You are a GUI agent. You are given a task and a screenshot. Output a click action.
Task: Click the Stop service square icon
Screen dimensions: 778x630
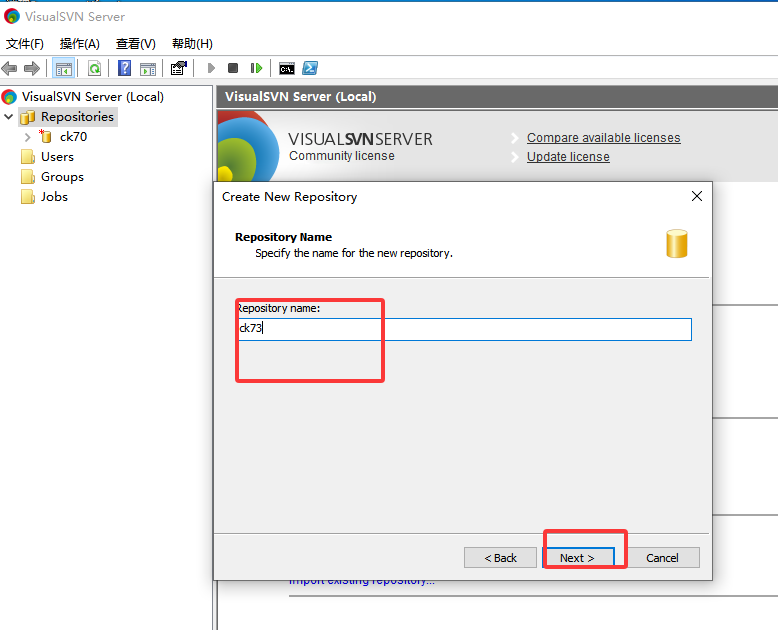pyautogui.click(x=233, y=68)
